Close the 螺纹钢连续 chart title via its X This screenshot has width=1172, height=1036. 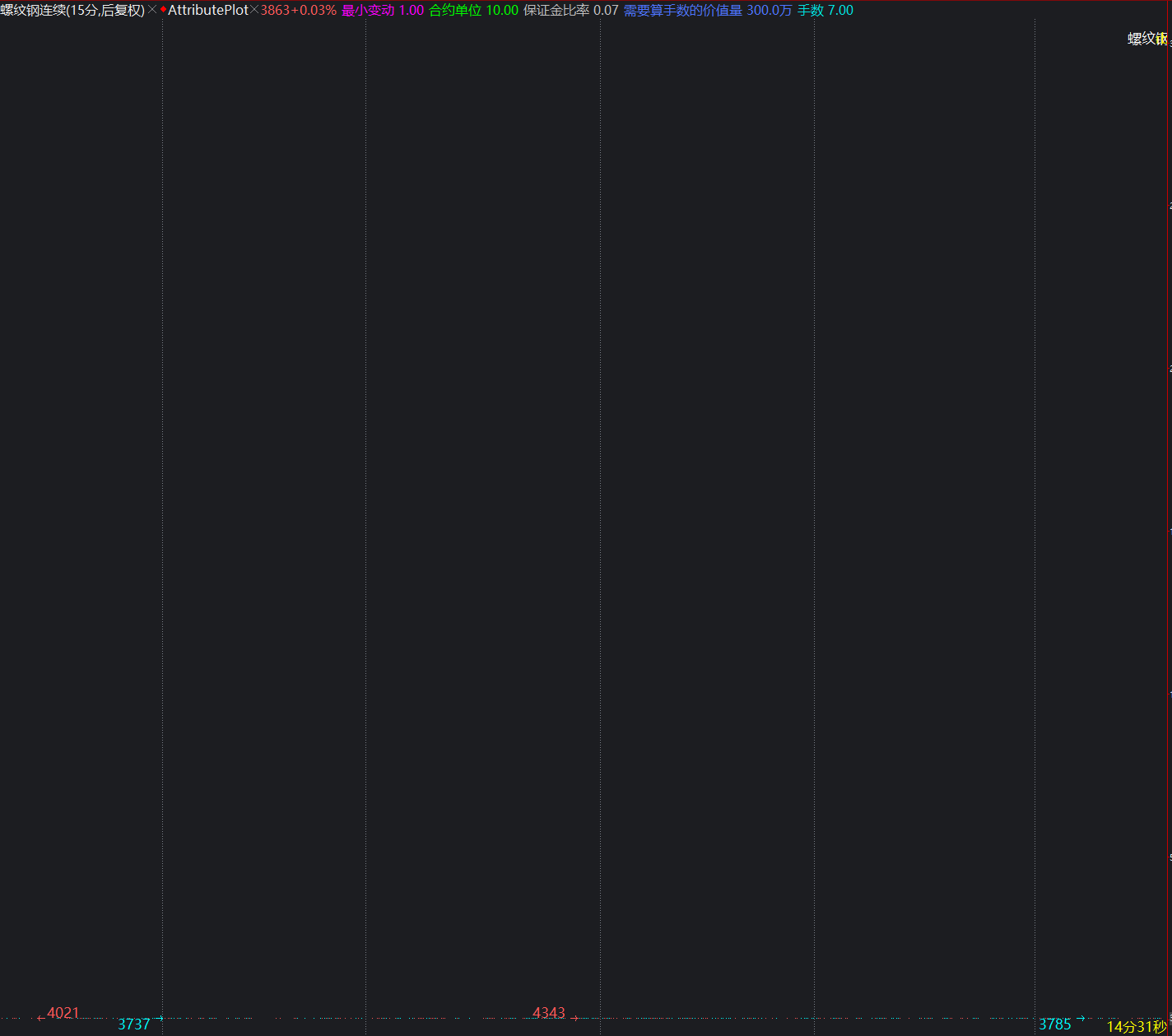[x=152, y=11]
